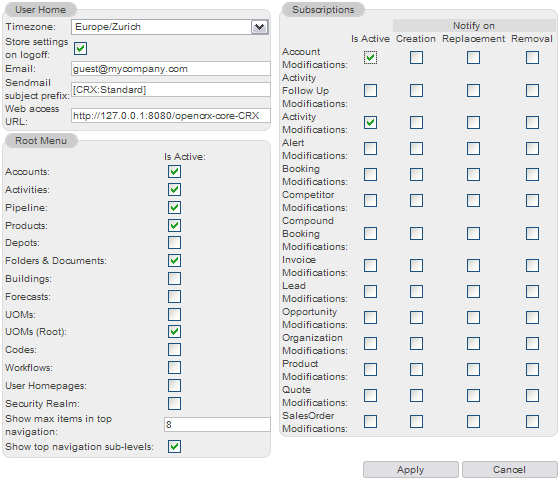
Task: Toggle Show top navigation sub-levels checkbox
Action: tap(174, 446)
